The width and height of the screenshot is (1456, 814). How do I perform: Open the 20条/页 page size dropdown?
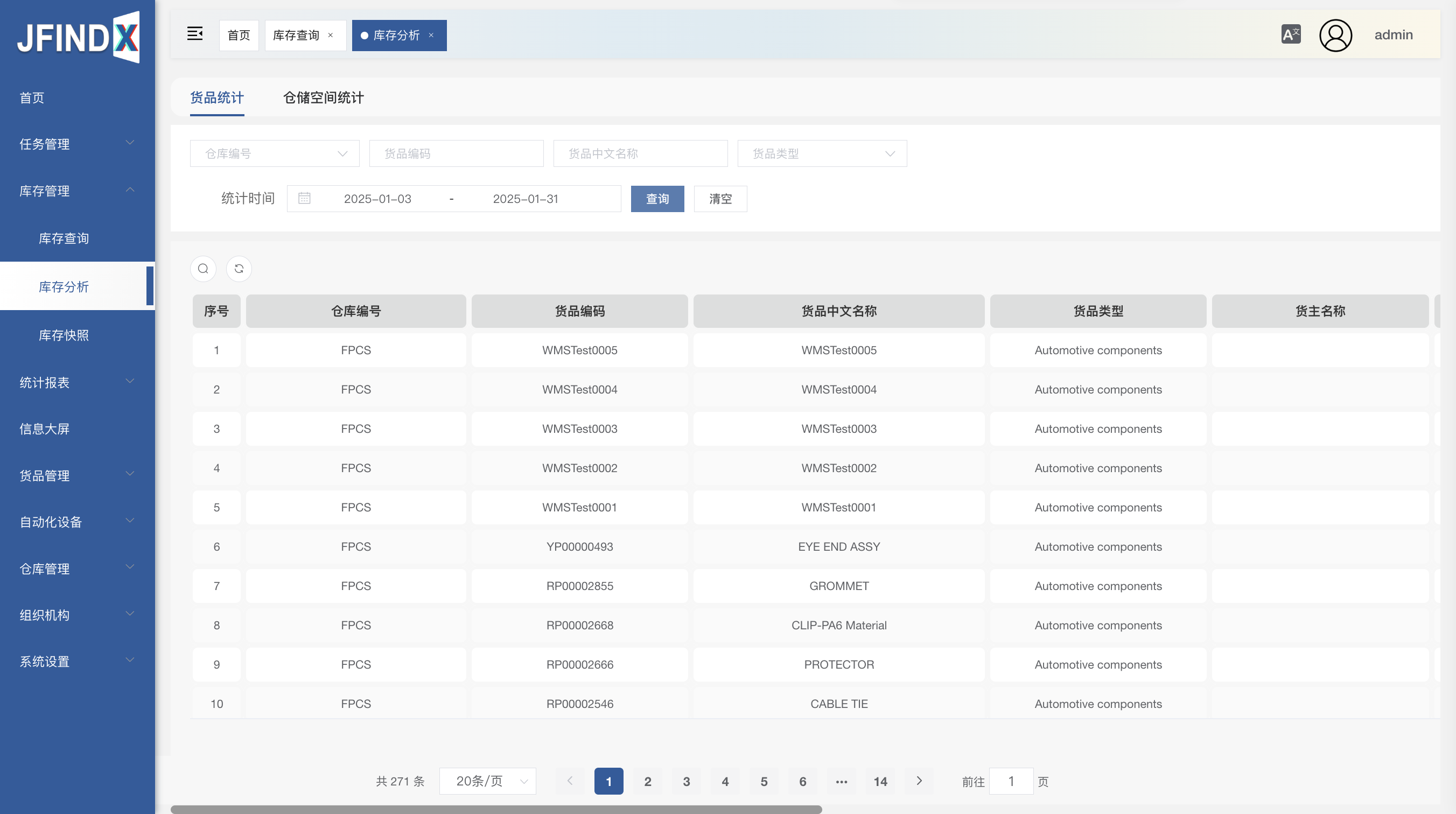487,781
